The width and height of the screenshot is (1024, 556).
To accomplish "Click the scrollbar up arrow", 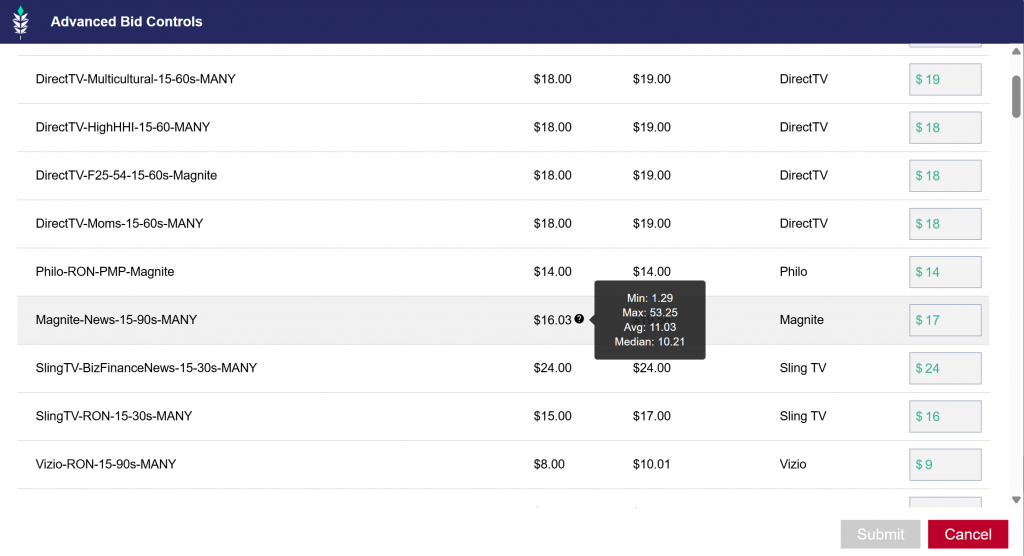I will 1016,52.
